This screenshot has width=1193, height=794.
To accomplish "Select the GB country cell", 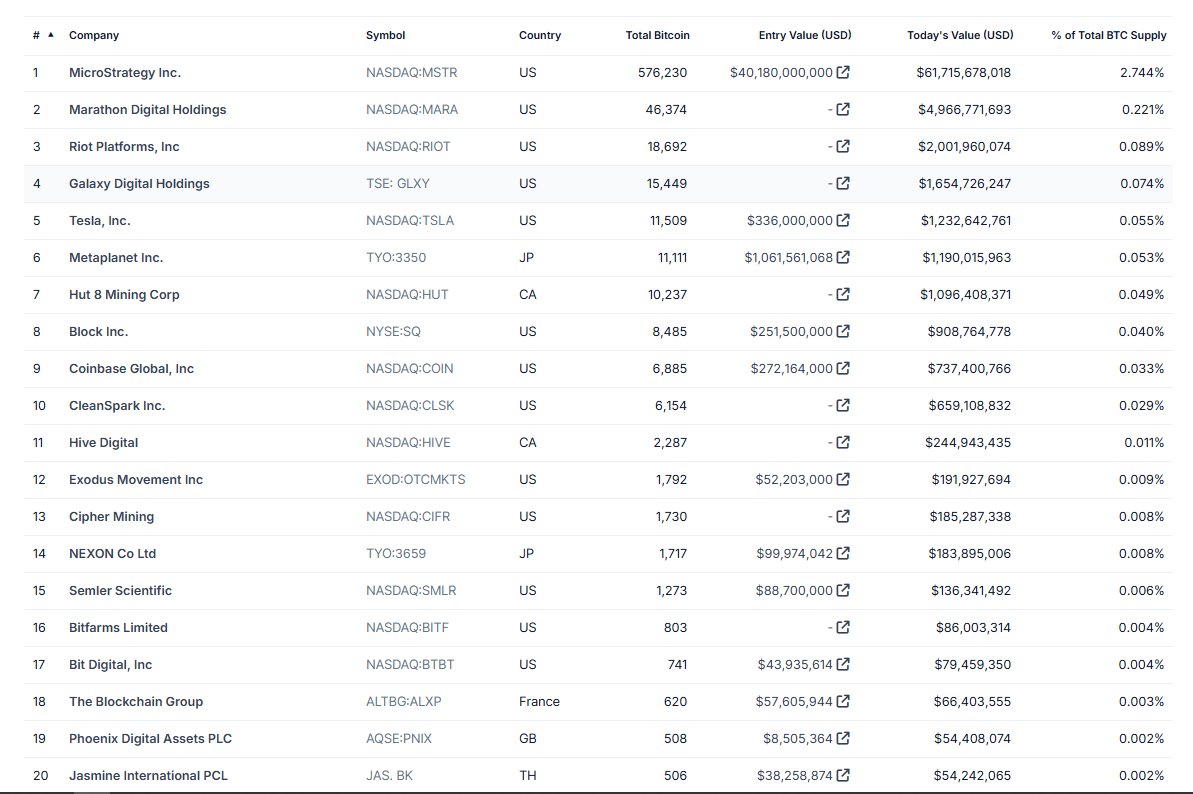I will click(x=527, y=738).
